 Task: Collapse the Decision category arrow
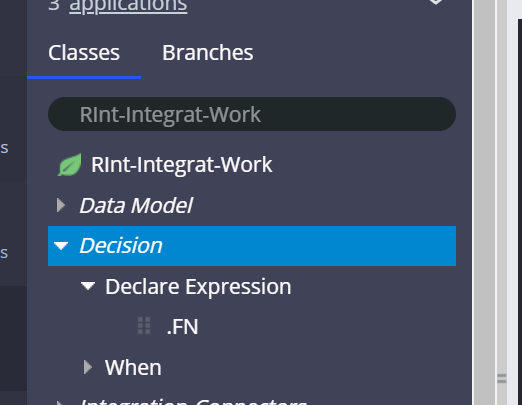point(61,246)
